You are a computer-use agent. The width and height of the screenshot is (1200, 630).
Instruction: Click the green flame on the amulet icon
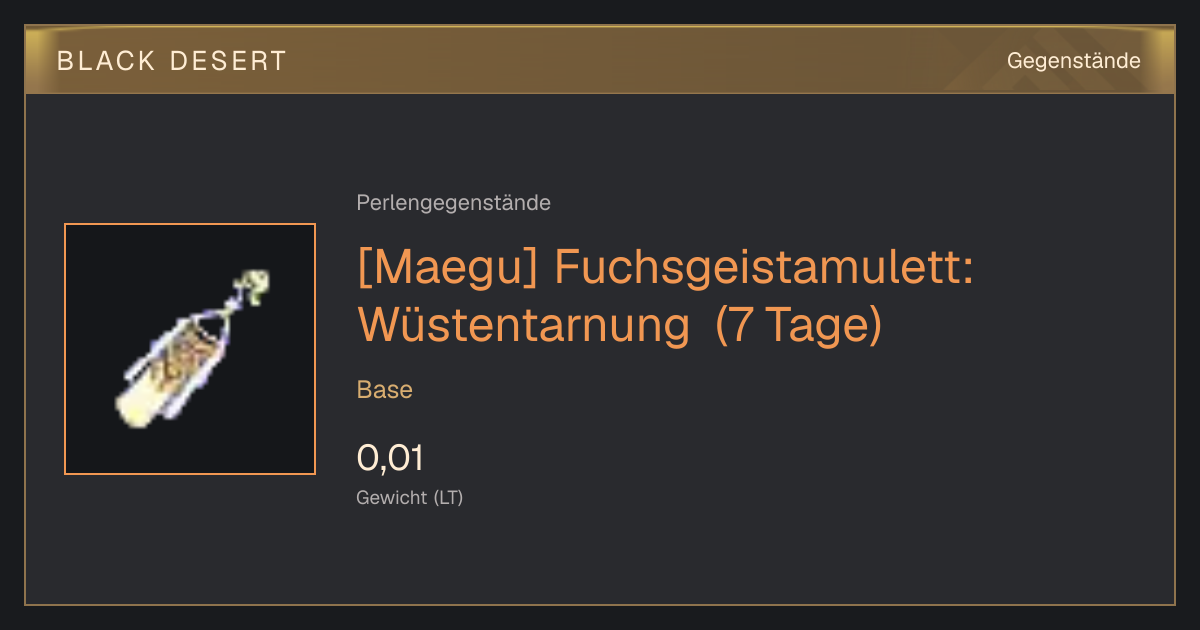point(257,285)
